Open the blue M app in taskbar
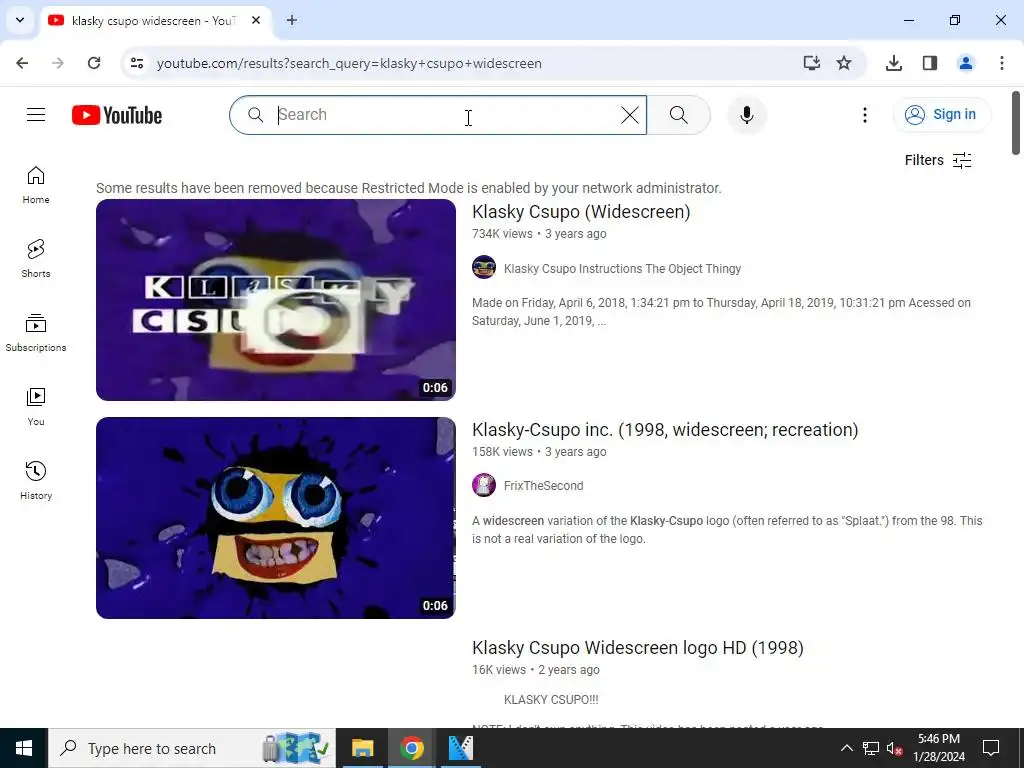 (x=460, y=748)
